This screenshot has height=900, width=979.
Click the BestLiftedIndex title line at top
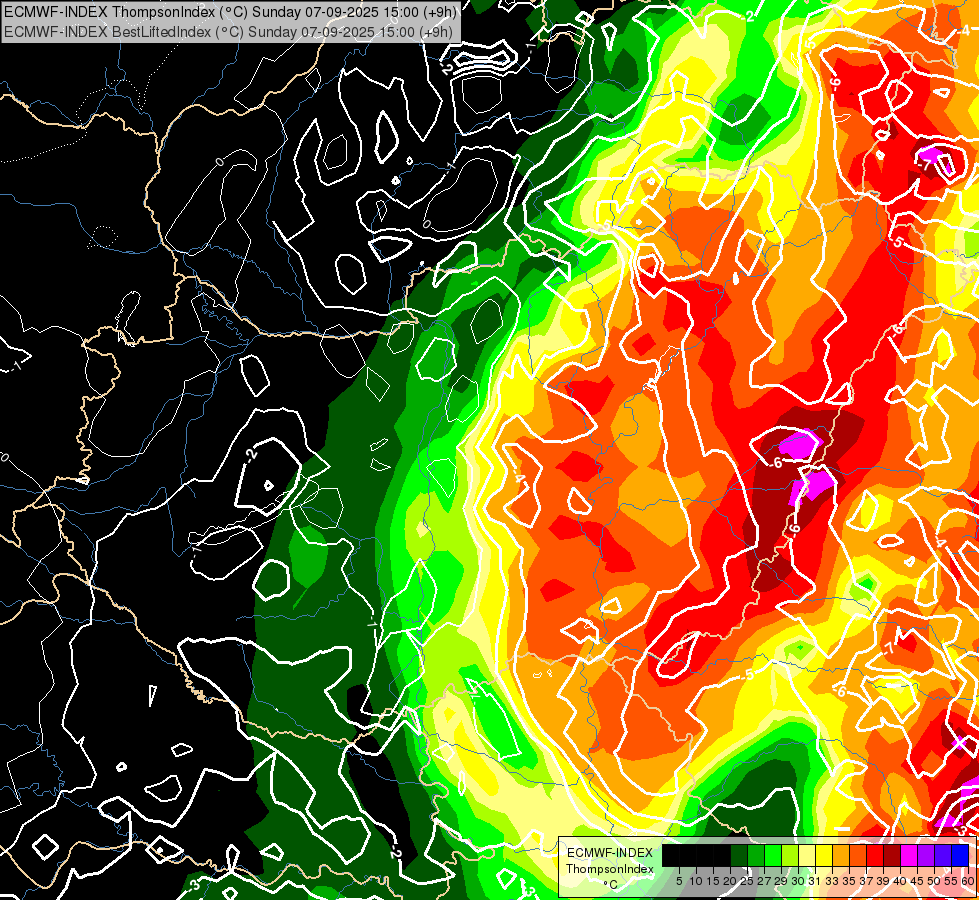(x=228, y=32)
